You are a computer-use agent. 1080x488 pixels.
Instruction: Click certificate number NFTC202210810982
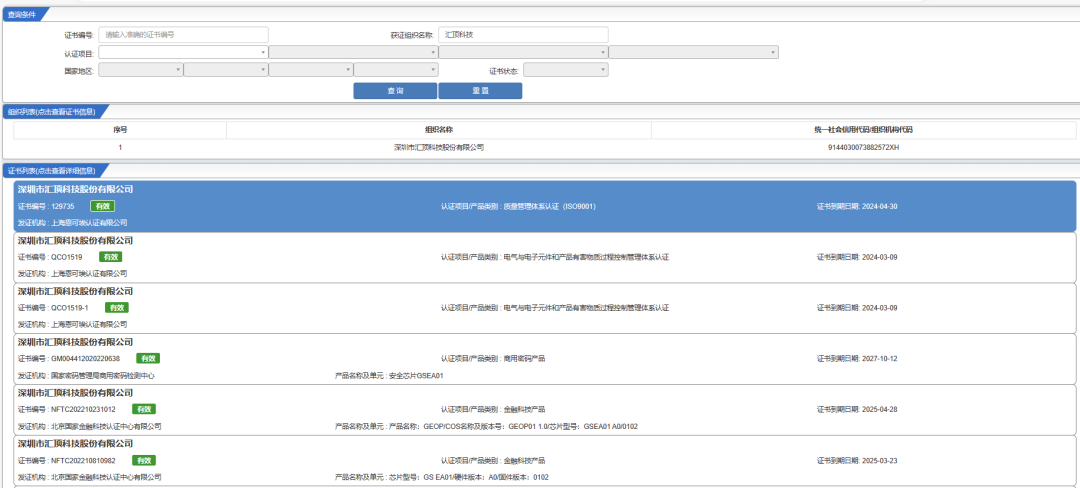point(83,460)
